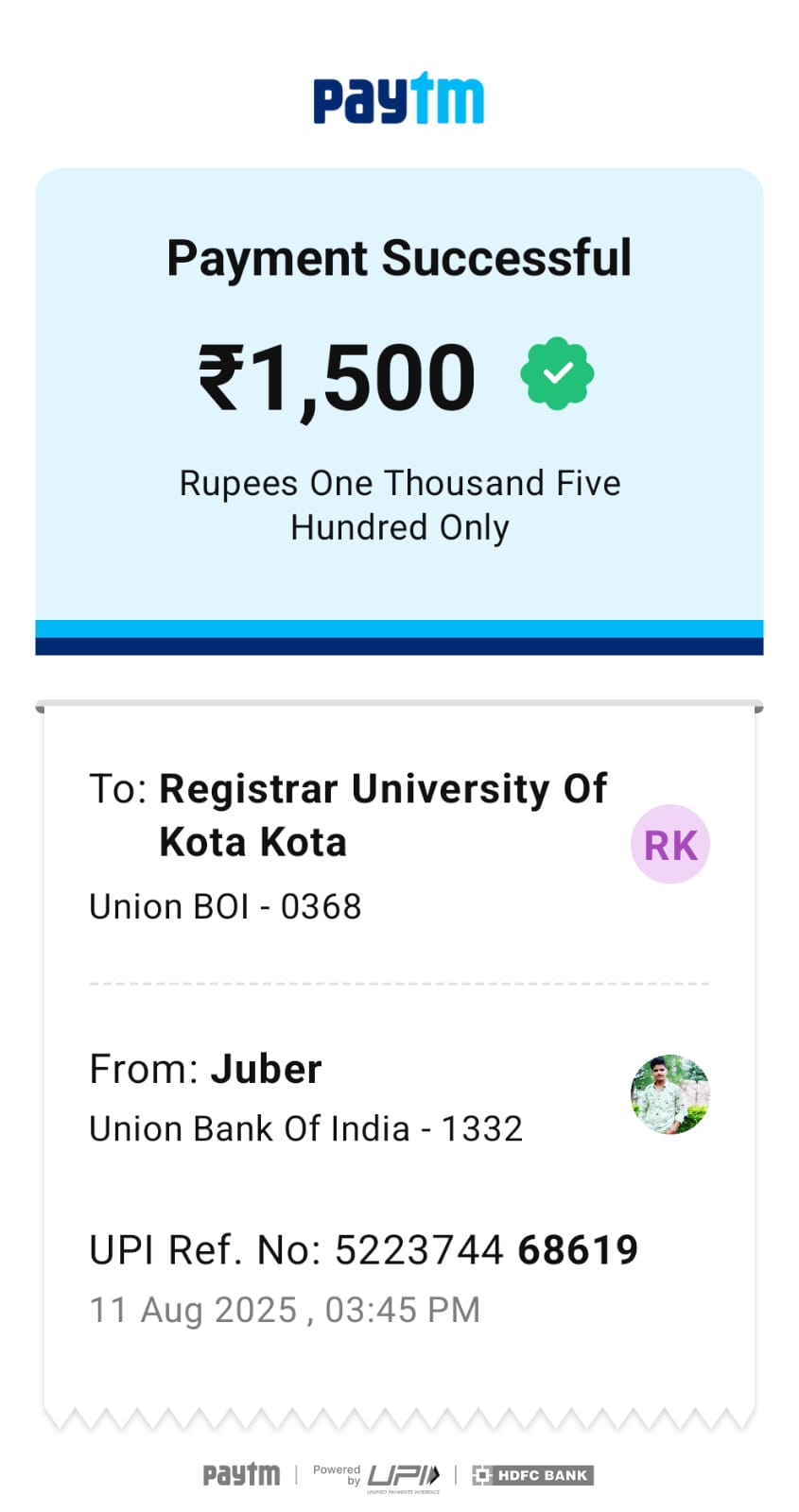Click the UPI logo in footer
Image resolution: width=799 pixels, height=1512 pixels.
[x=404, y=1476]
